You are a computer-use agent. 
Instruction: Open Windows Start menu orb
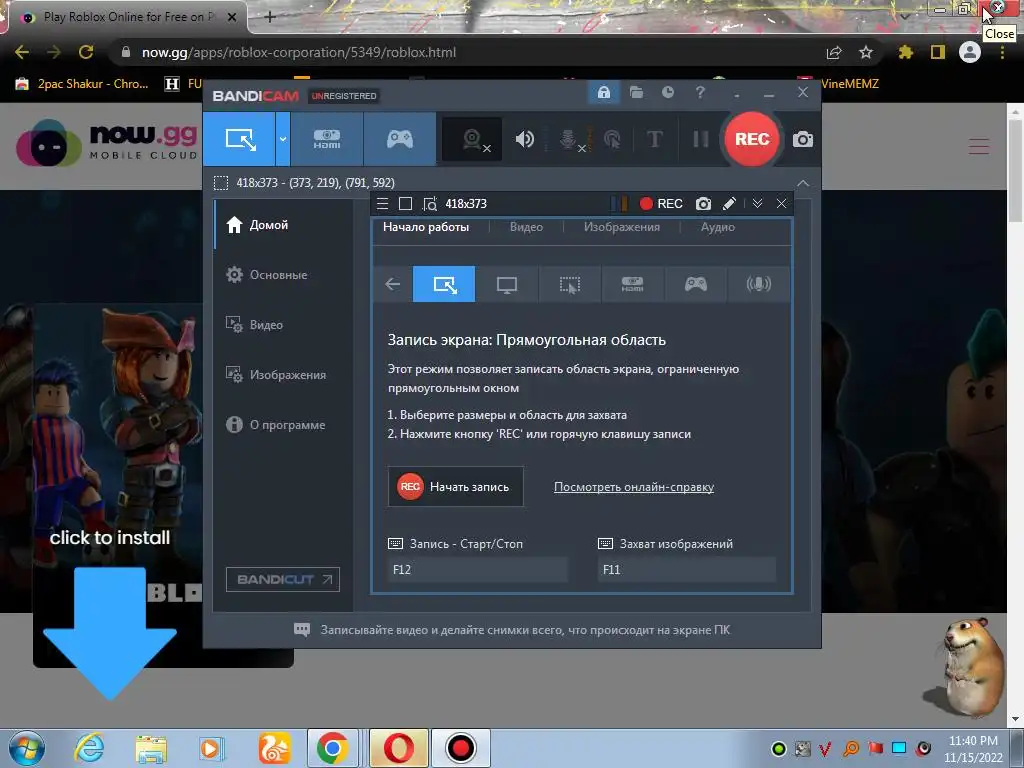pos(26,748)
